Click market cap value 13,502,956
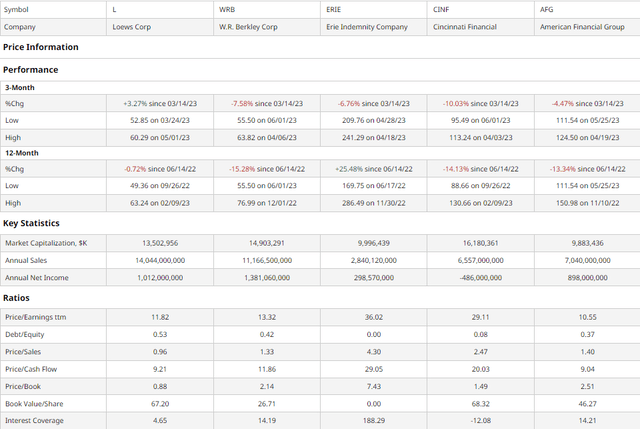640x429 pixels. click(160, 243)
